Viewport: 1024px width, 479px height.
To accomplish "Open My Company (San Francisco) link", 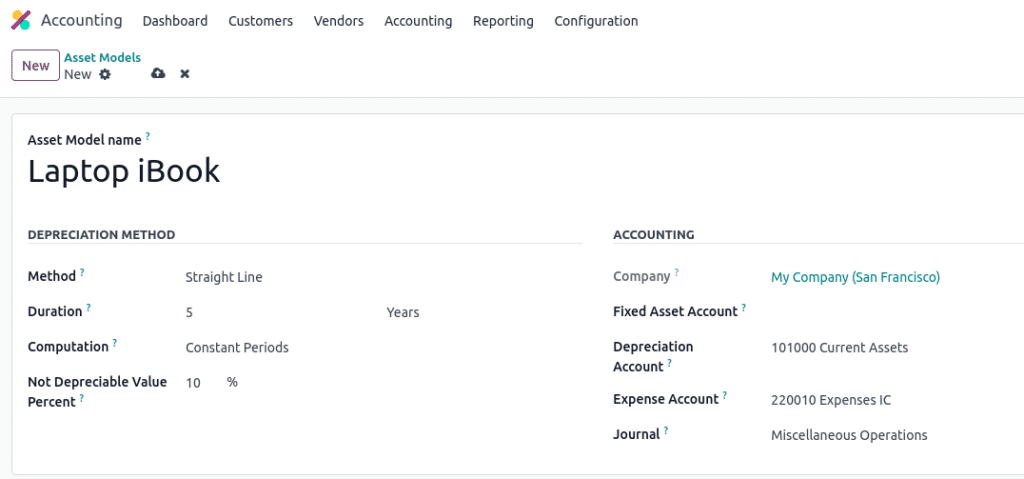I will (856, 277).
